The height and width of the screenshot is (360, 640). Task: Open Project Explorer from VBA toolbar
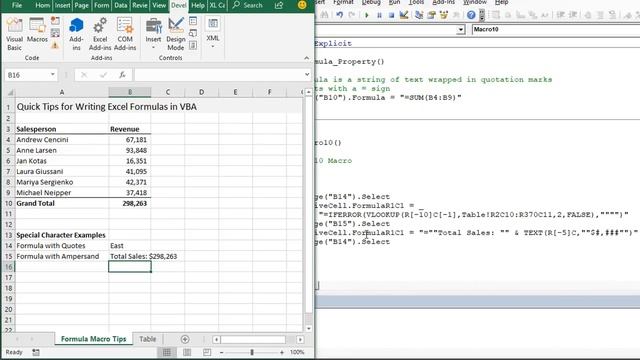419,15
